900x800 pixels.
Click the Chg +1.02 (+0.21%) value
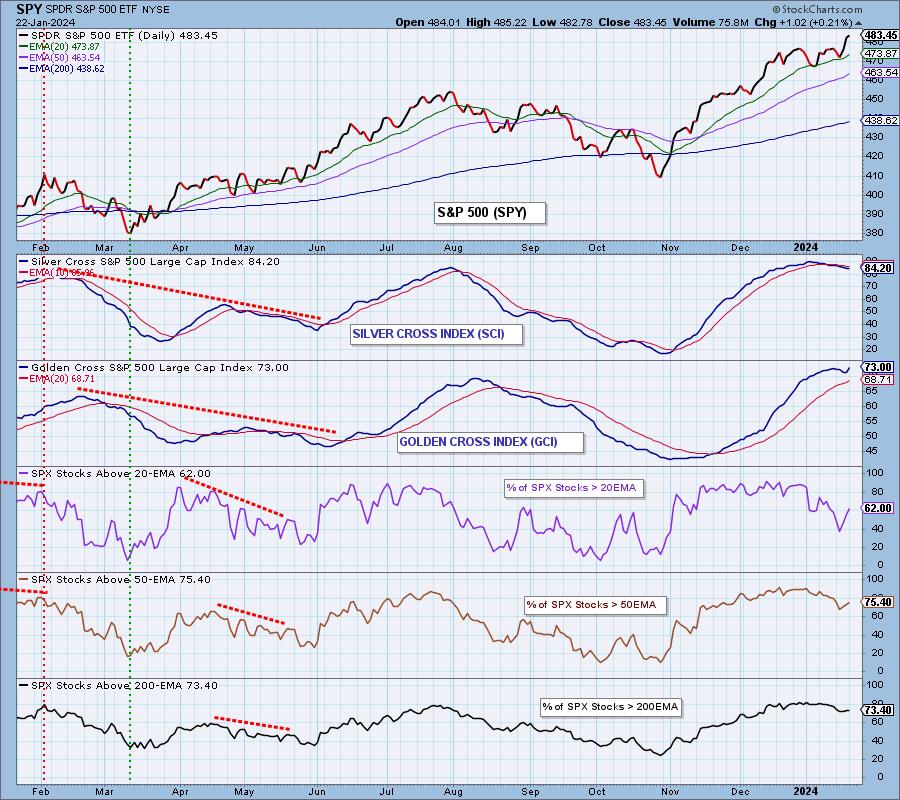click(x=804, y=22)
